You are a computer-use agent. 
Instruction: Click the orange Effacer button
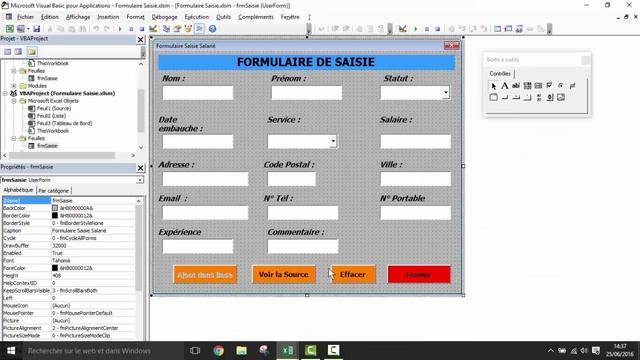point(353,274)
